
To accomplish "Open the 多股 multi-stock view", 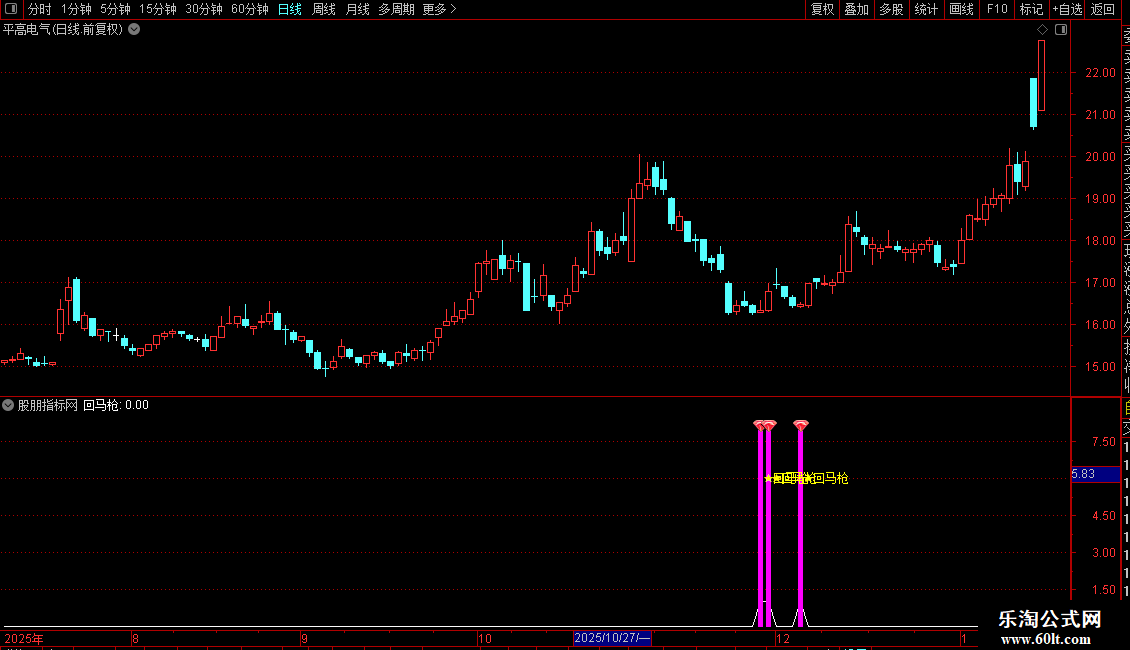I will coord(891,9).
